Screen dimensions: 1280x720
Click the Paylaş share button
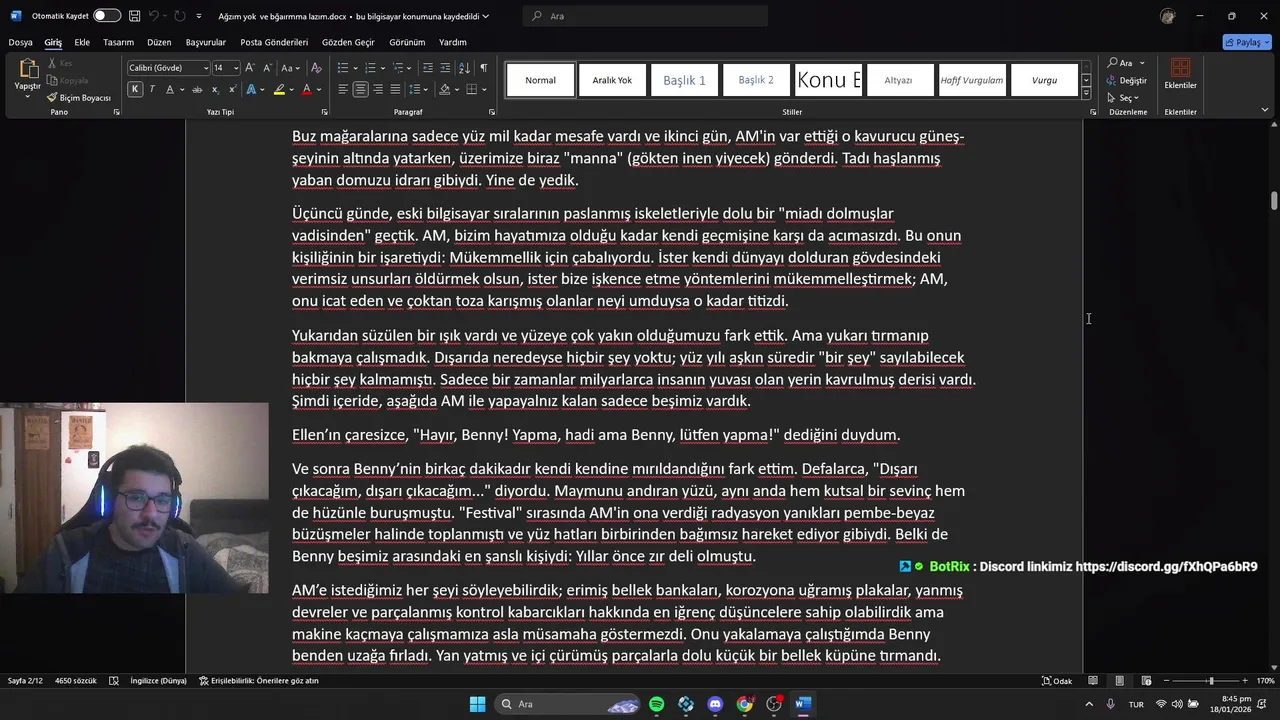point(1247,42)
